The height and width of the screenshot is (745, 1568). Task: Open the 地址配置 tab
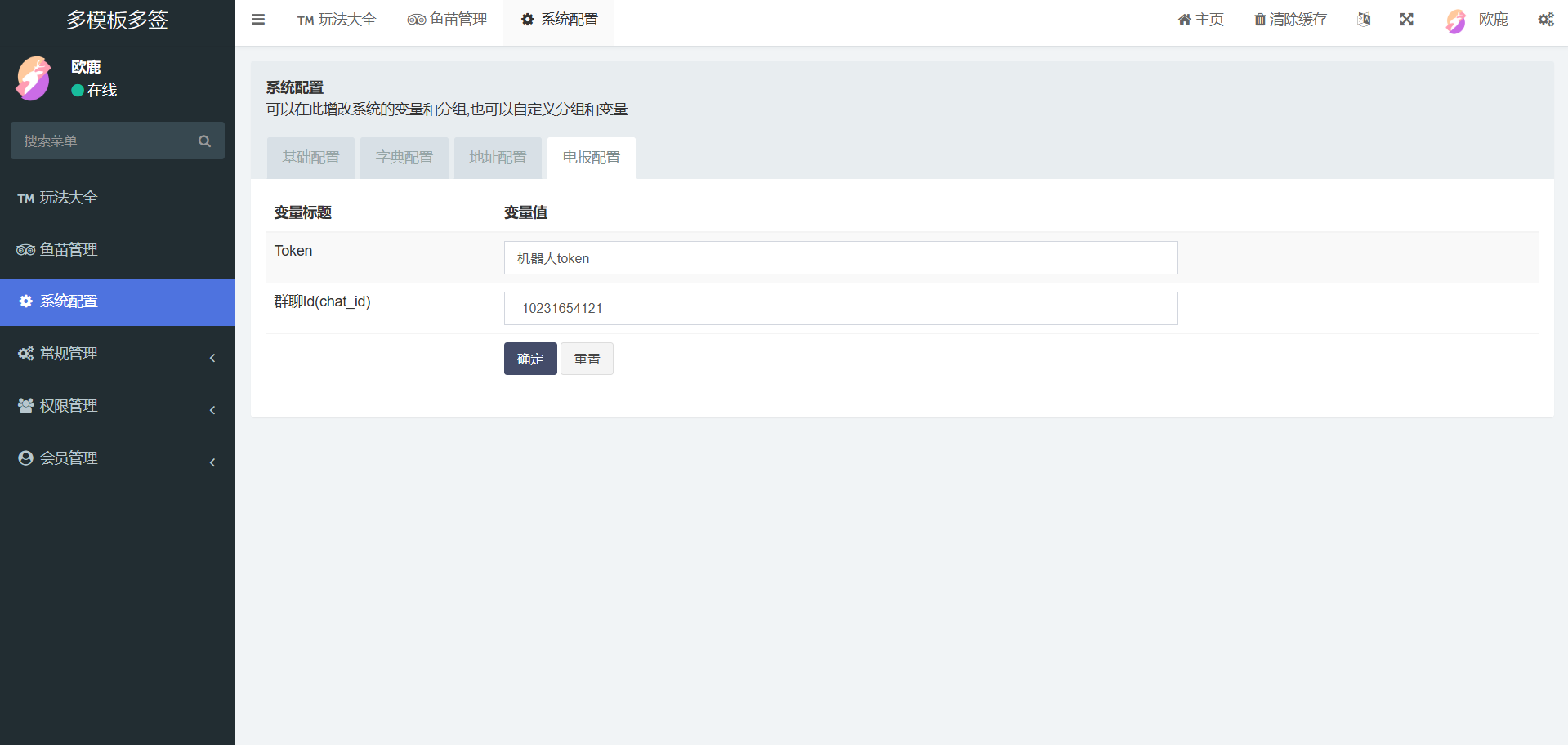click(x=498, y=158)
